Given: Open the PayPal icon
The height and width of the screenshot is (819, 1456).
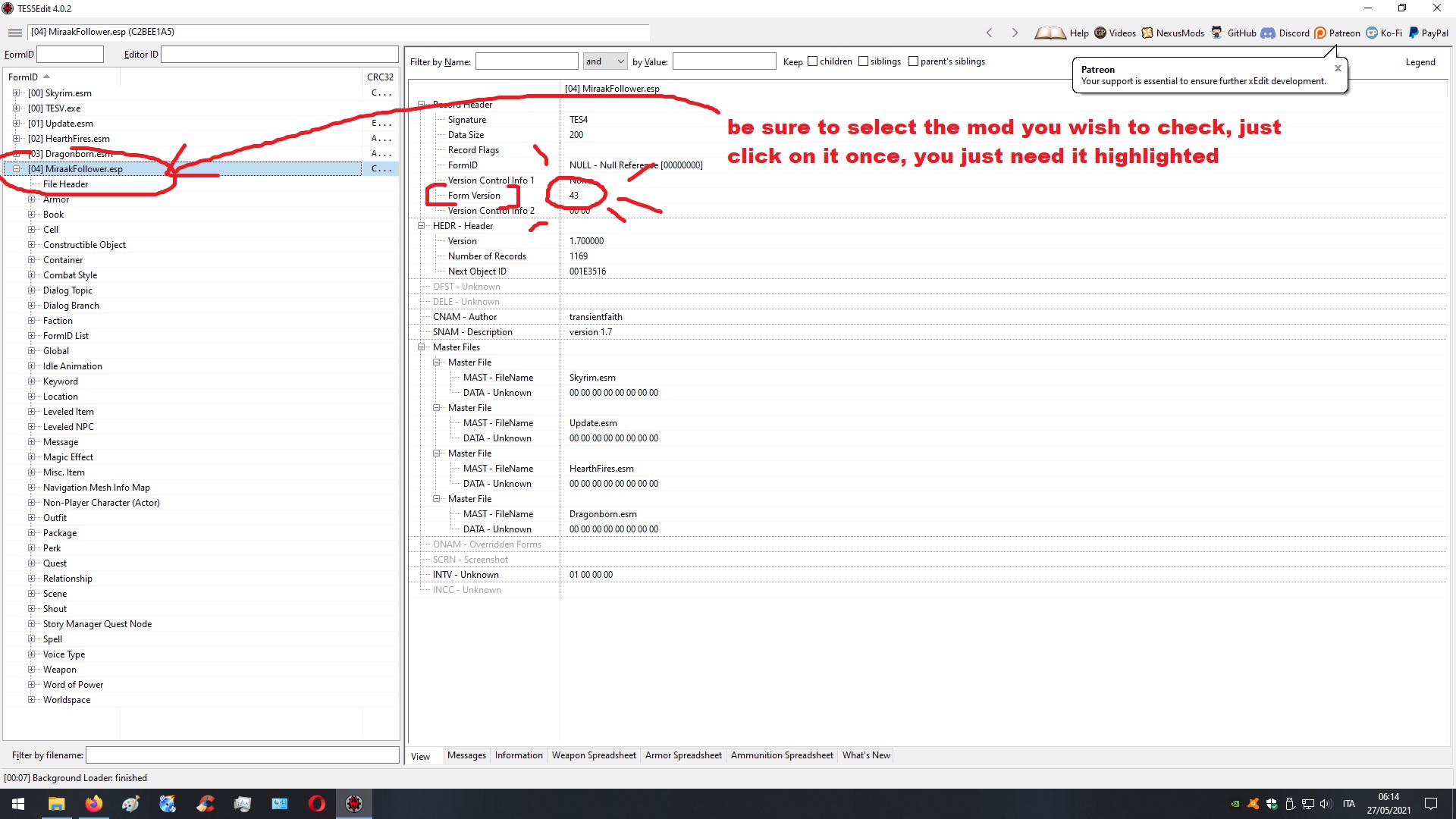Looking at the screenshot, I should [1414, 33].
